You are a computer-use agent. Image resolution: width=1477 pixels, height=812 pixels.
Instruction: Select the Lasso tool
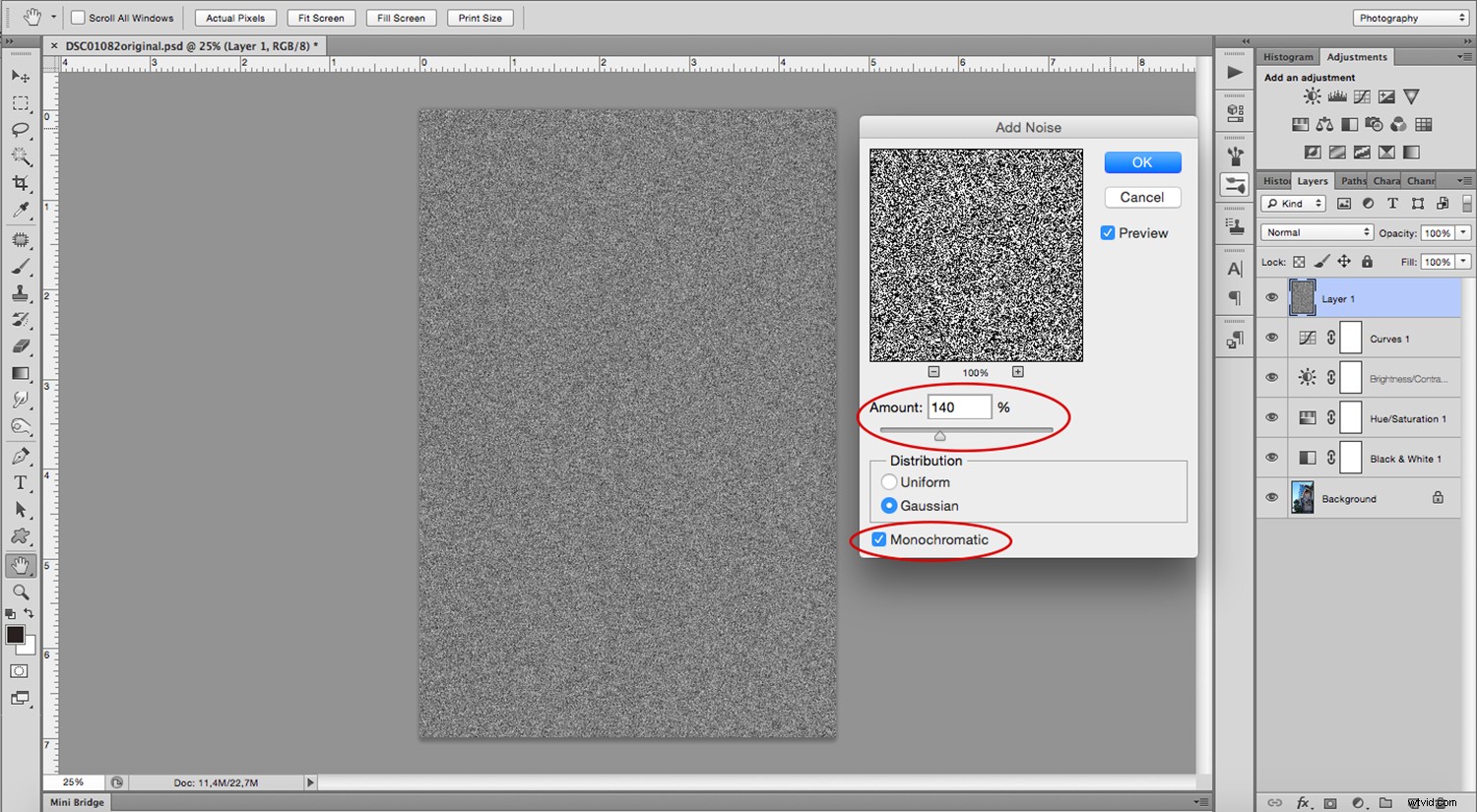point(22,130)
